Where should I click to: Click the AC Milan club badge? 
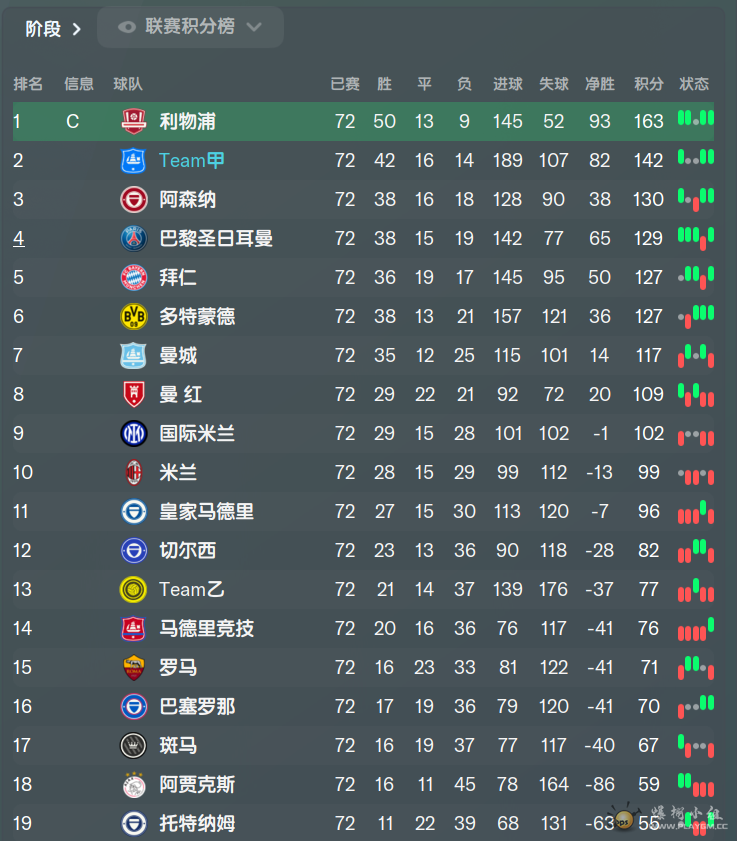pyautogui.click(x=133, y=472)
